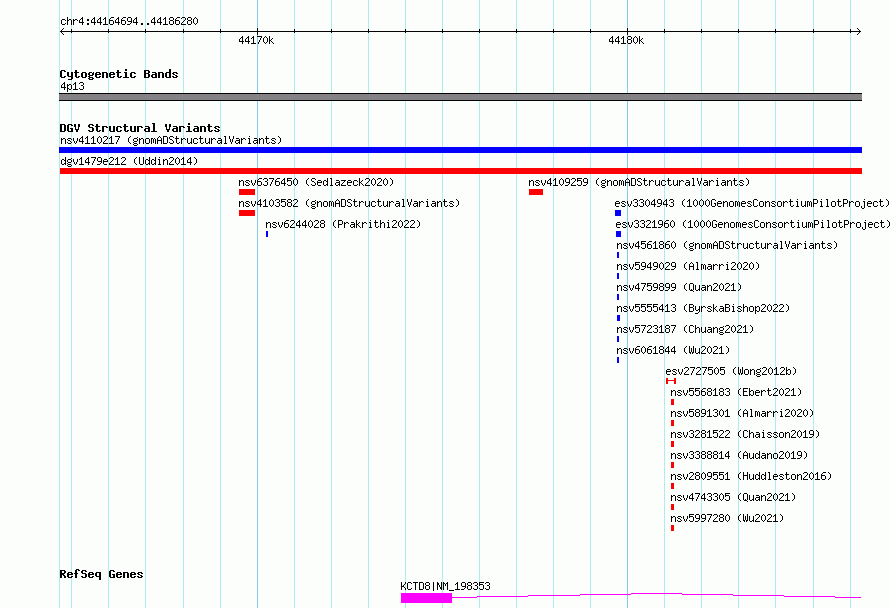
Task: Click the ruler's left arrow end
Action: pos(62,31)
